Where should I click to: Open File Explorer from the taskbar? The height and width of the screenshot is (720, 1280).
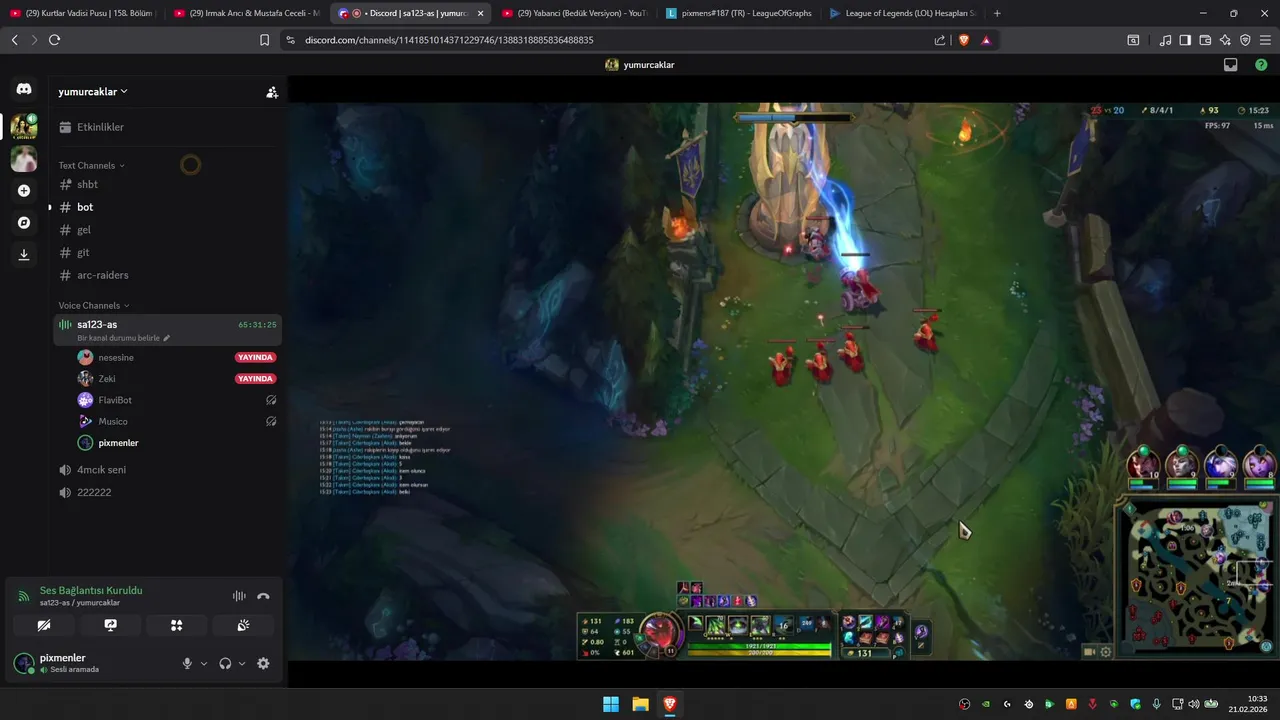point(640,704)
